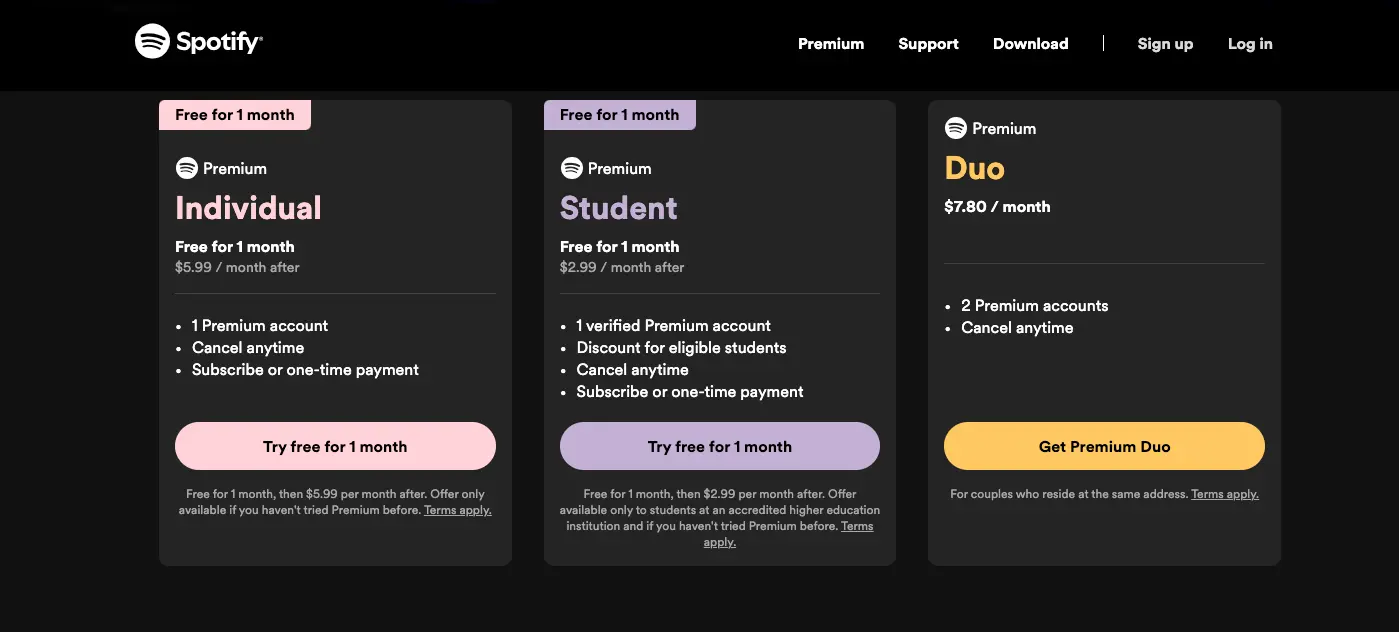Open Terms apply link under Individual plan

pos(458,510)
